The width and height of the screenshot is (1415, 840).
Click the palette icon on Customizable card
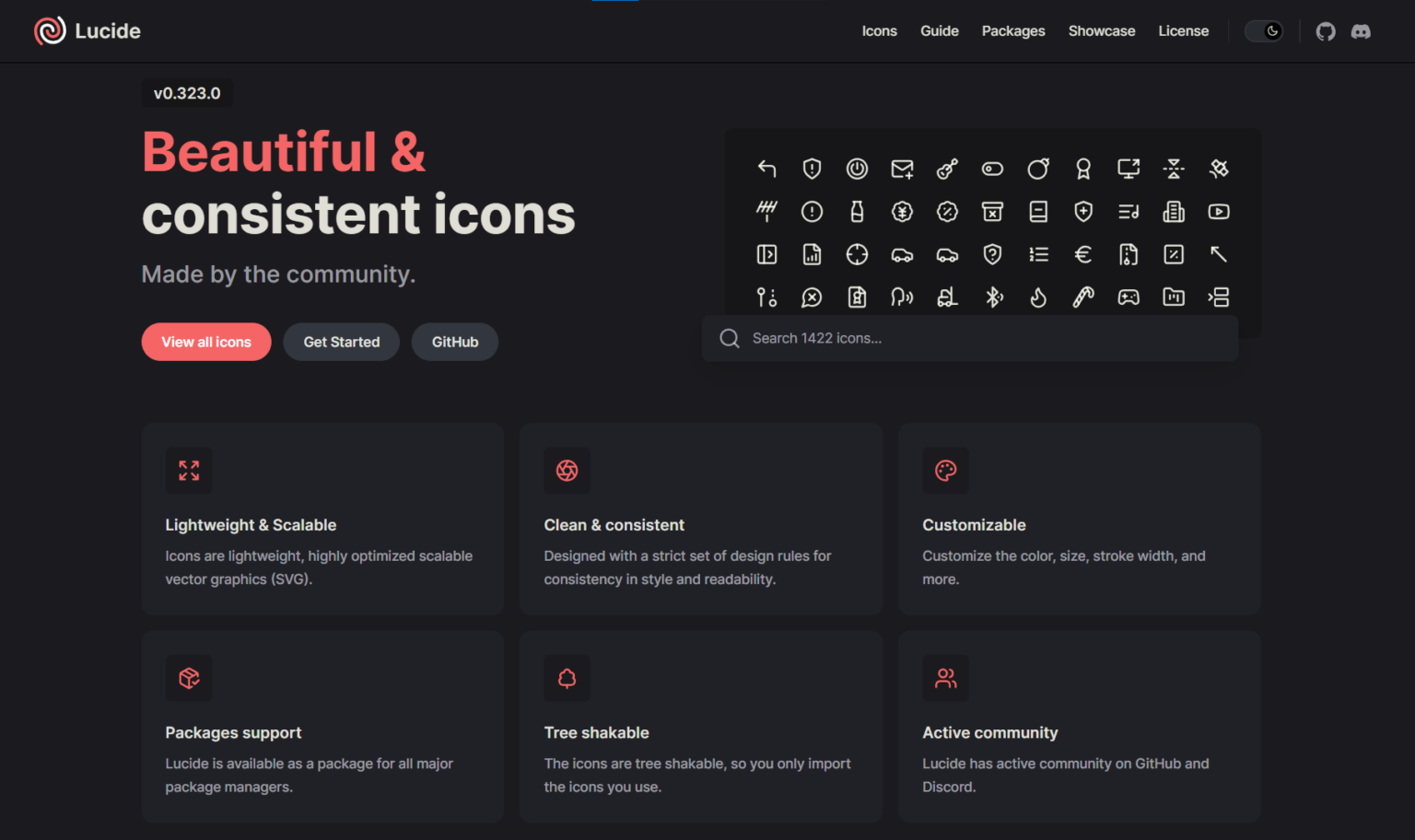(946, 471)
